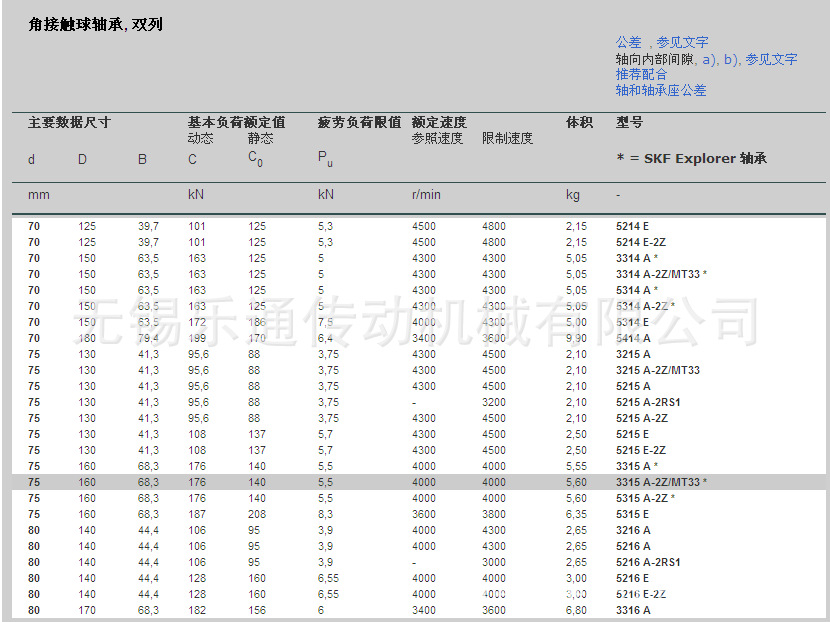Viewport: 830px width, 622px height.
Task: Click the 角接触球轴承, 双列 page title
Action: [95, 24]
